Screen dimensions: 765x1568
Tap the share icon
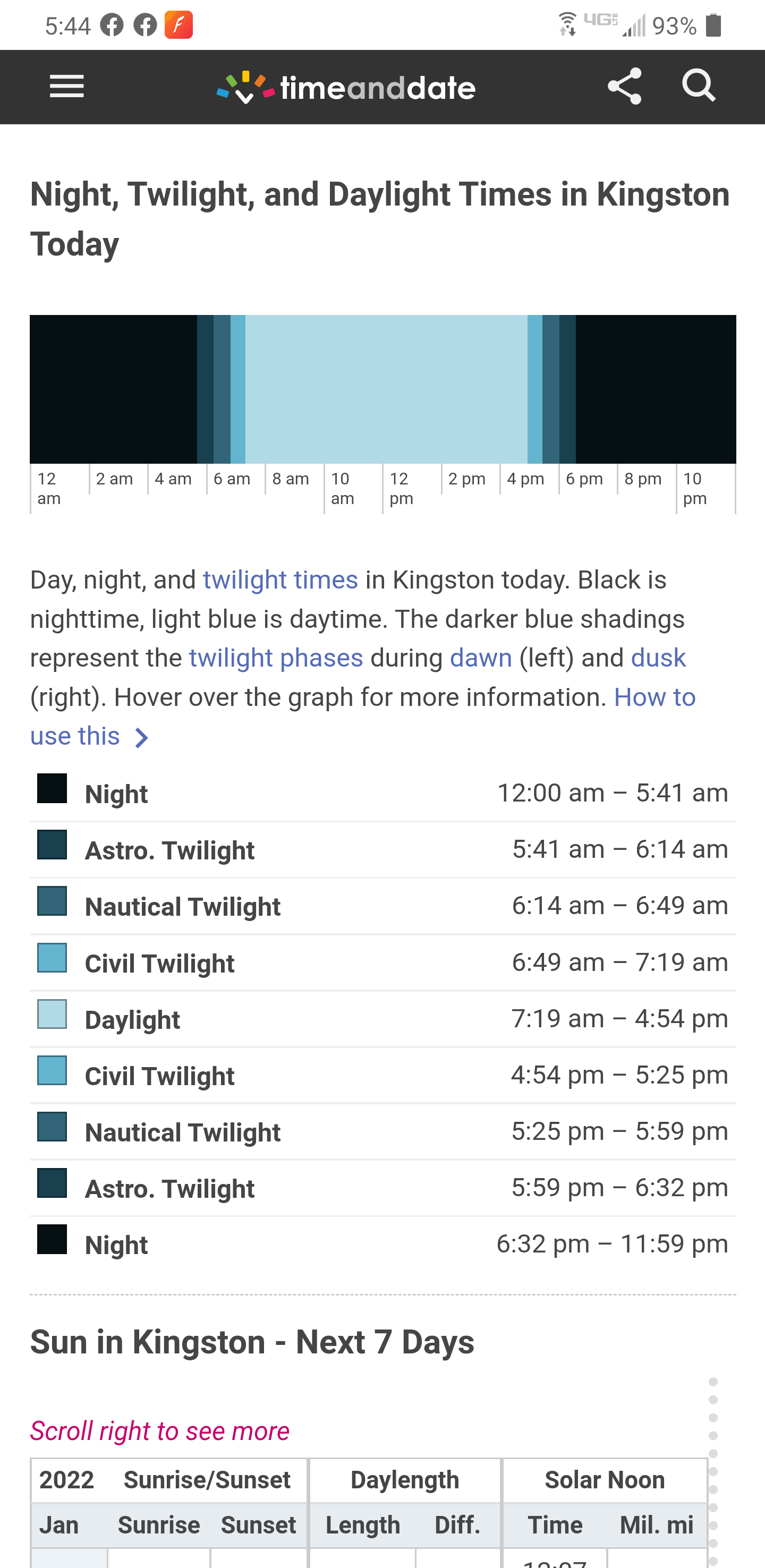624,87
